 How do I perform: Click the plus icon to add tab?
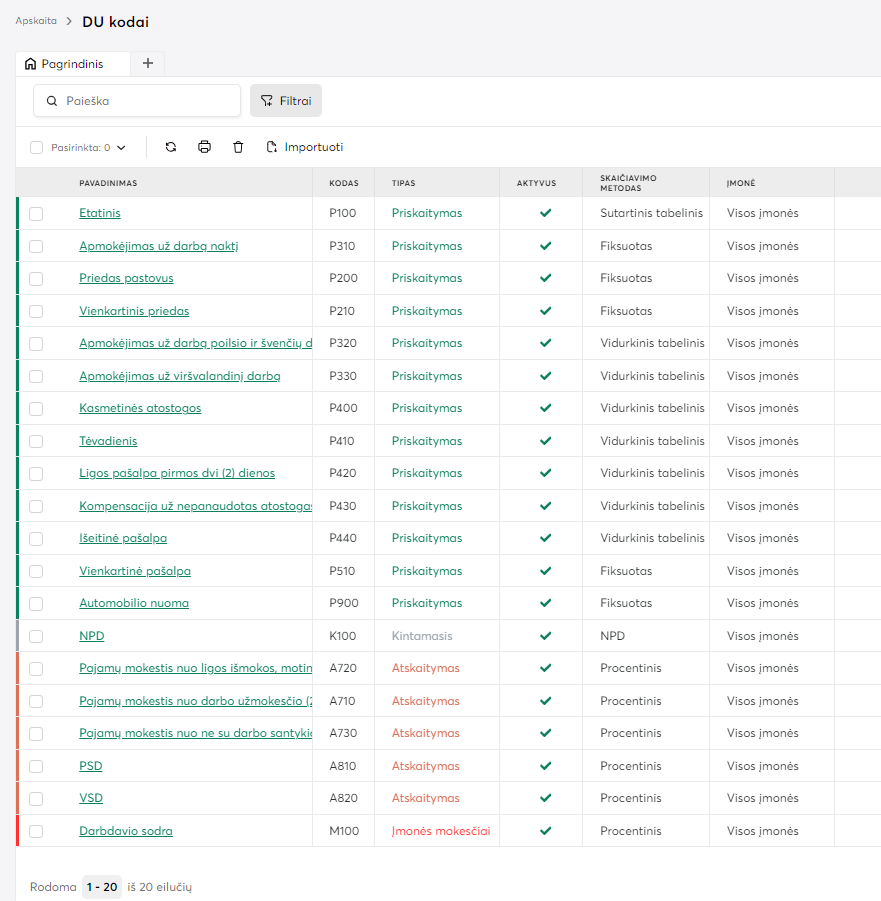click(x=148, y=63)
